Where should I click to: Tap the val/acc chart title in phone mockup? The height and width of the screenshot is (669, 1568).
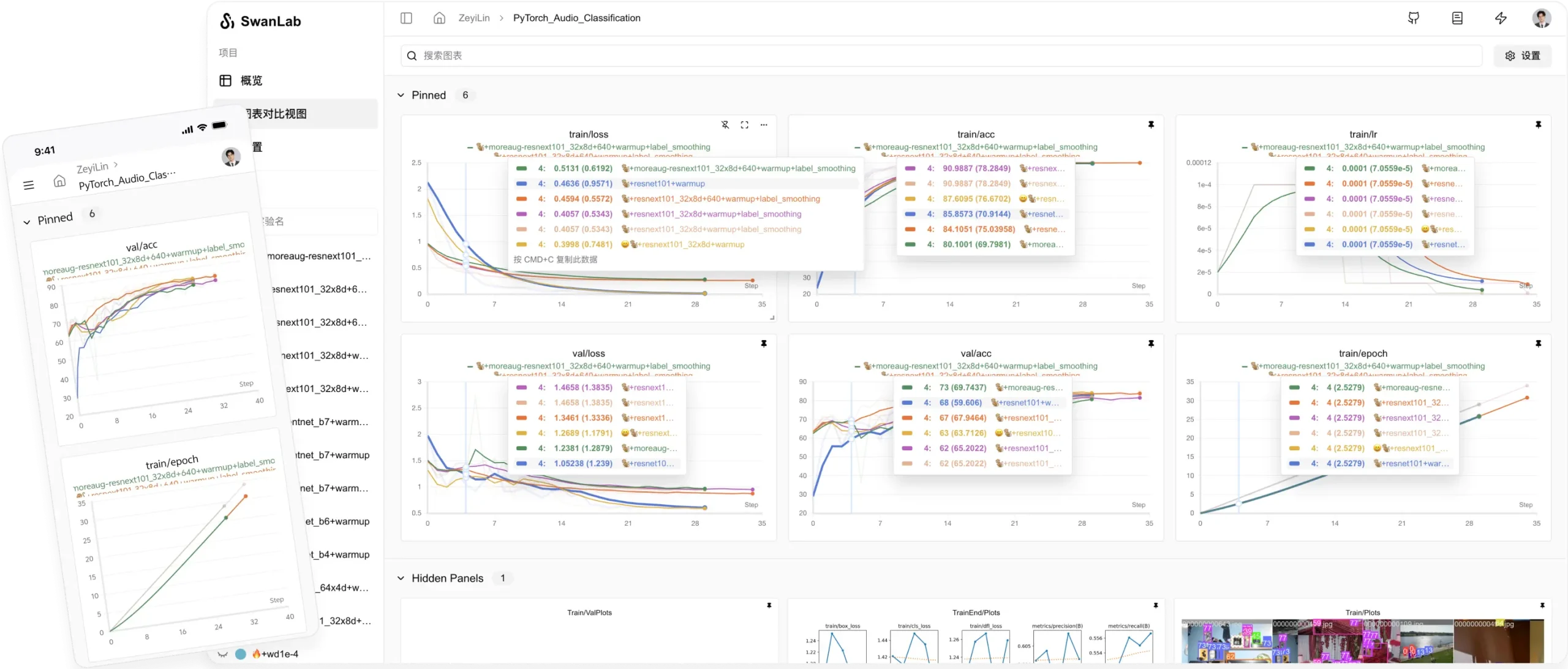[141, 246]
